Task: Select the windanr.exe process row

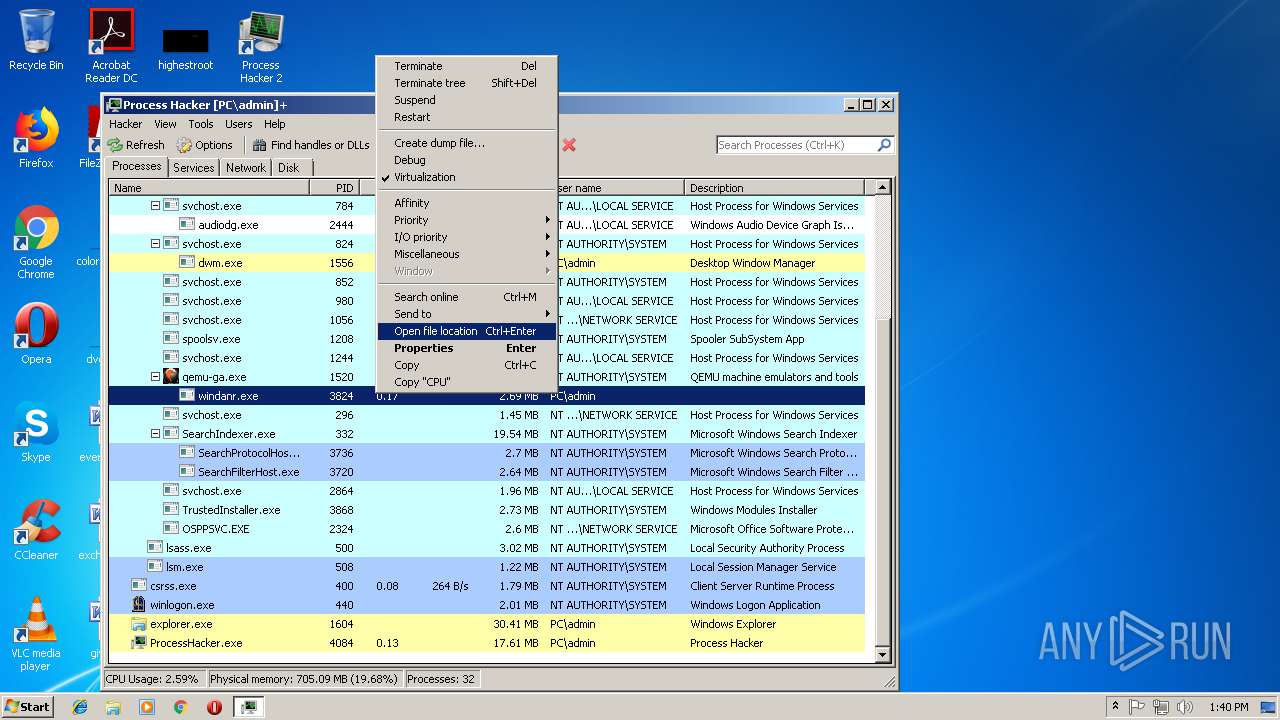Action: [487, 396]
